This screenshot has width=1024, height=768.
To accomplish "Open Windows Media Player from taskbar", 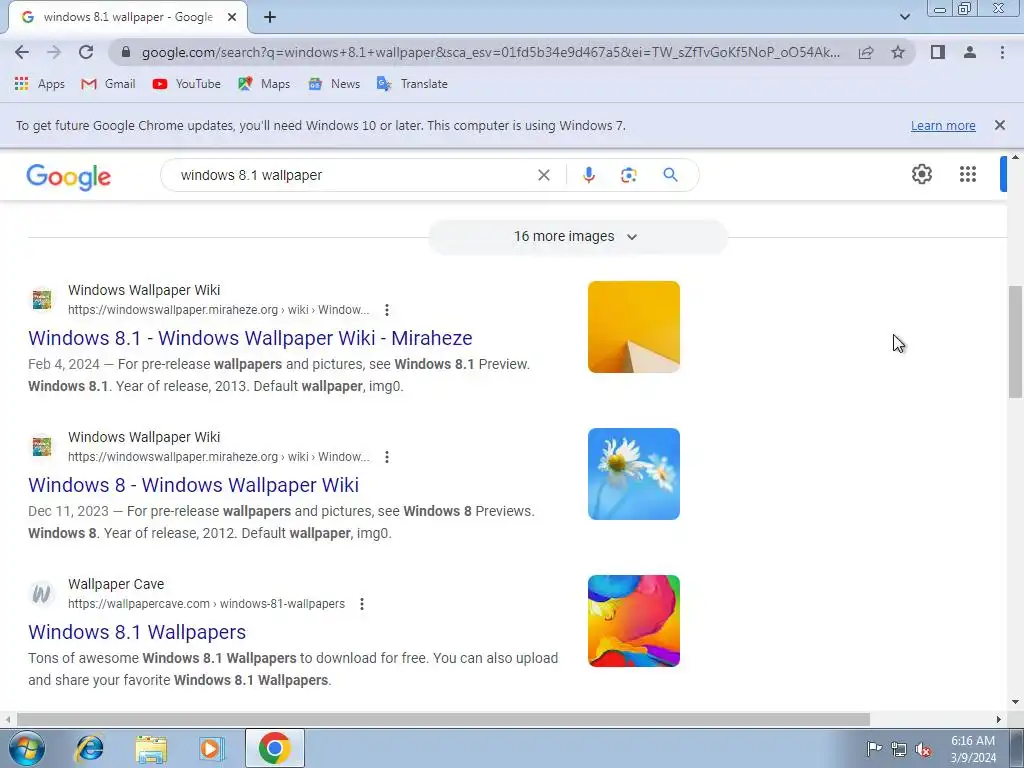I will pyautogui.click(x=212, y=748).
